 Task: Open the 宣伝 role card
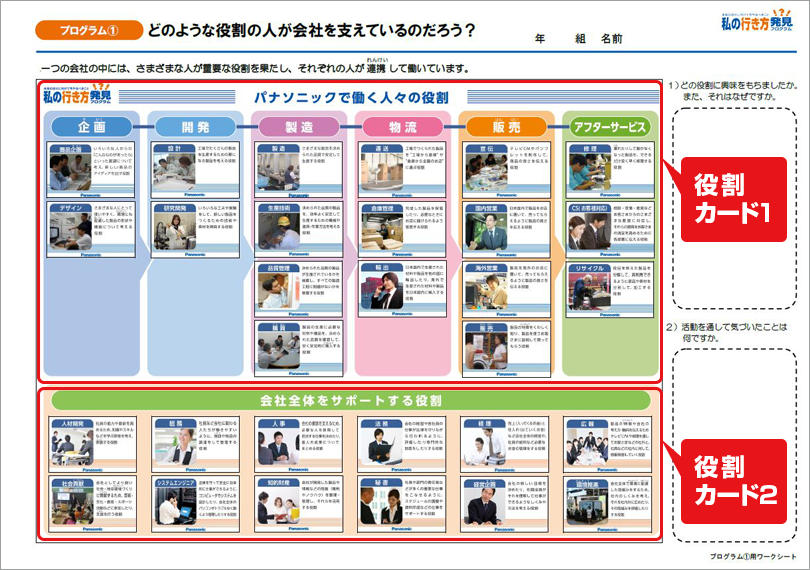pos(506,170)
